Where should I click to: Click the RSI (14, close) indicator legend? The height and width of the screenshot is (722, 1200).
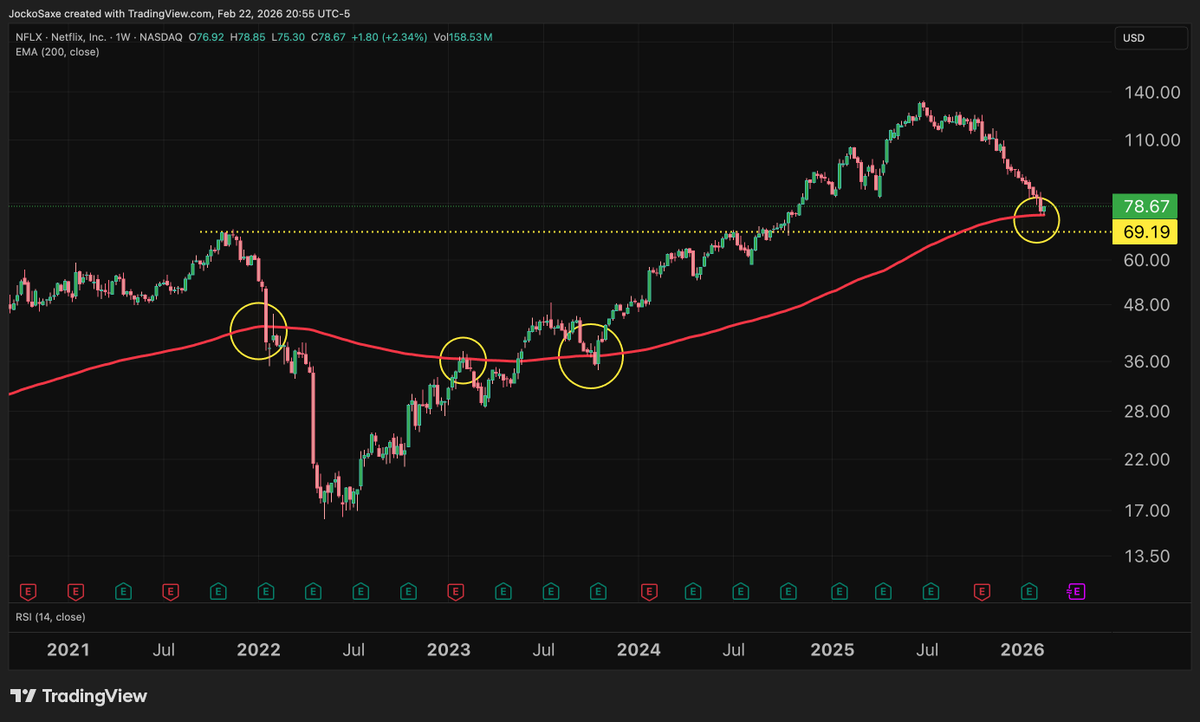coord(50,617)
